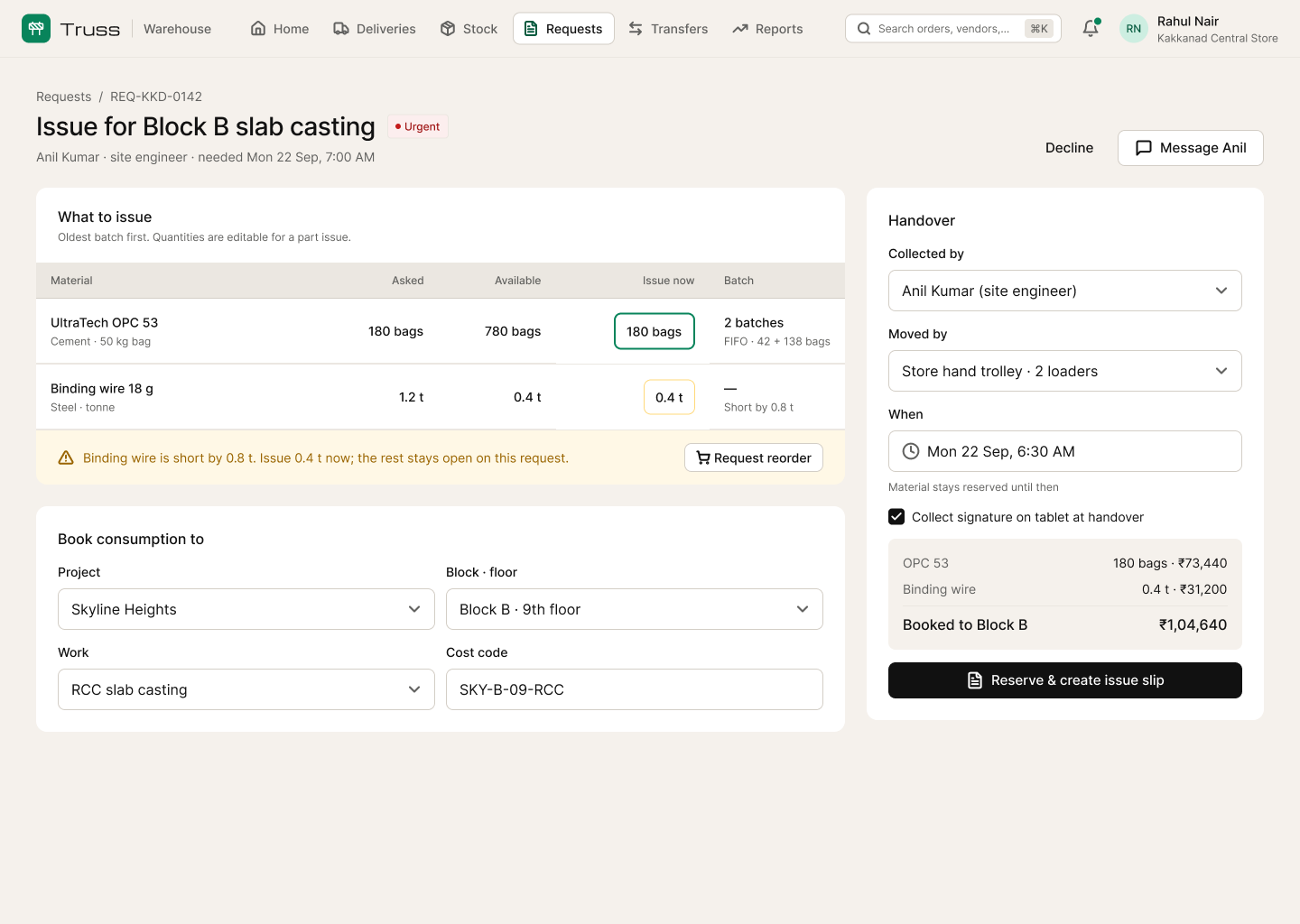Open the Moved by dropdown
The width and height of the screenshot is (1300, 924).
pos(1065,371)
